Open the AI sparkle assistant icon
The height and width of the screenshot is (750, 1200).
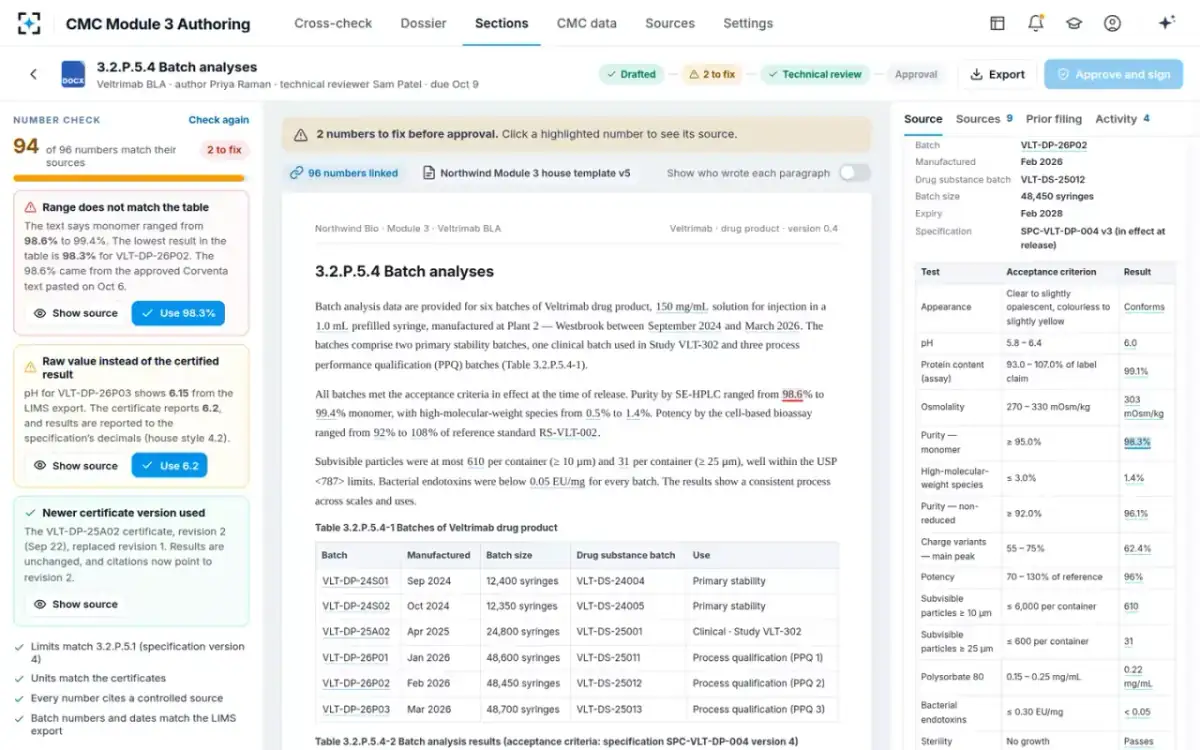1166,23
